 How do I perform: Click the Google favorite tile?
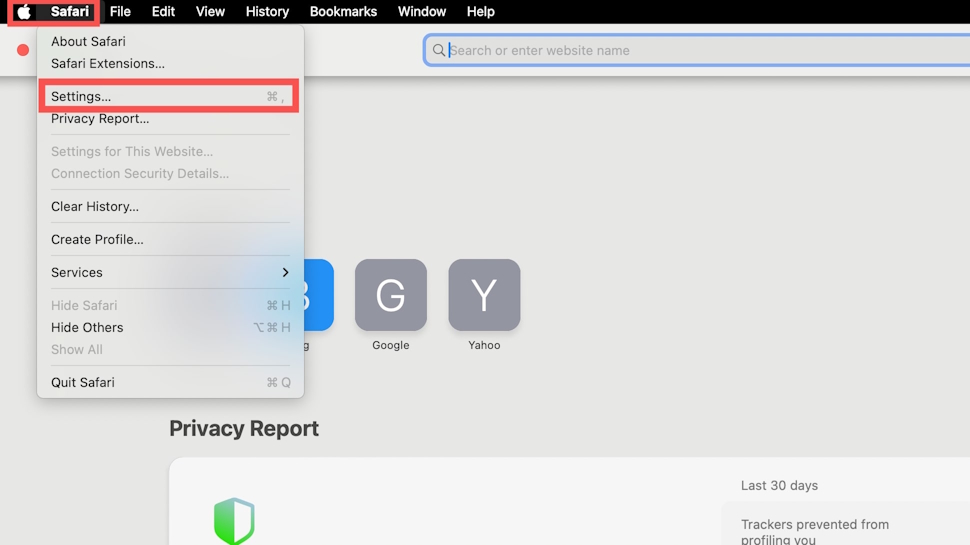391,295
